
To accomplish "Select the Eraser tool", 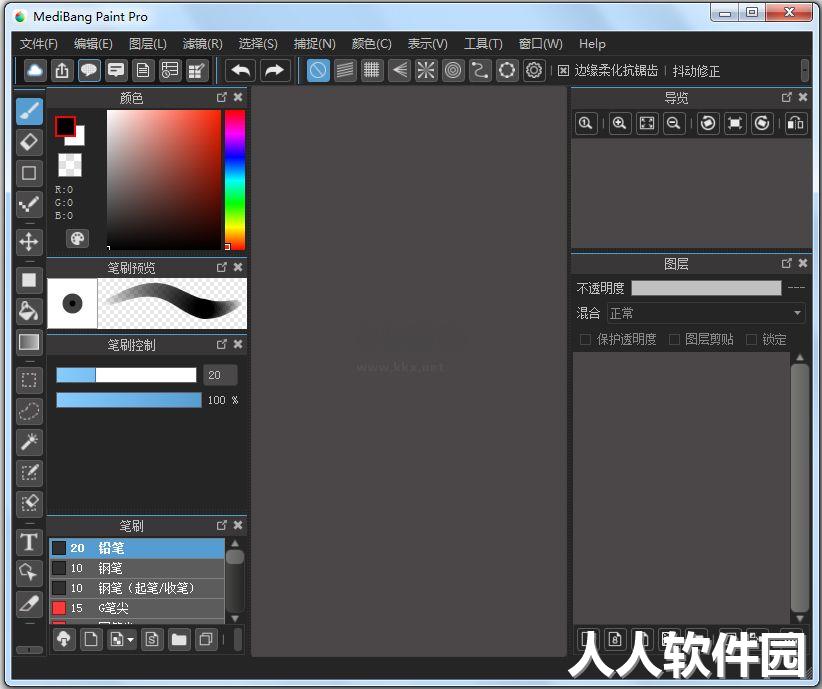I will click(x=29, y=142).
